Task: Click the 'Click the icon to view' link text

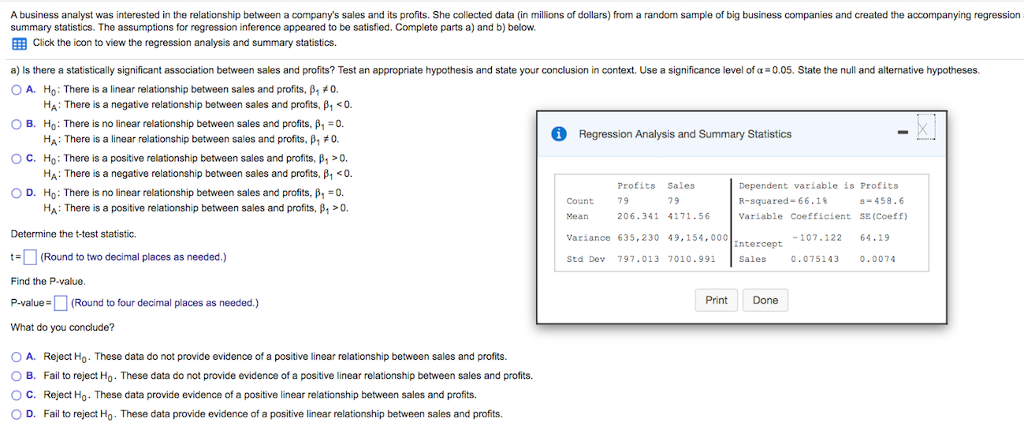Action: coord(184,44)
